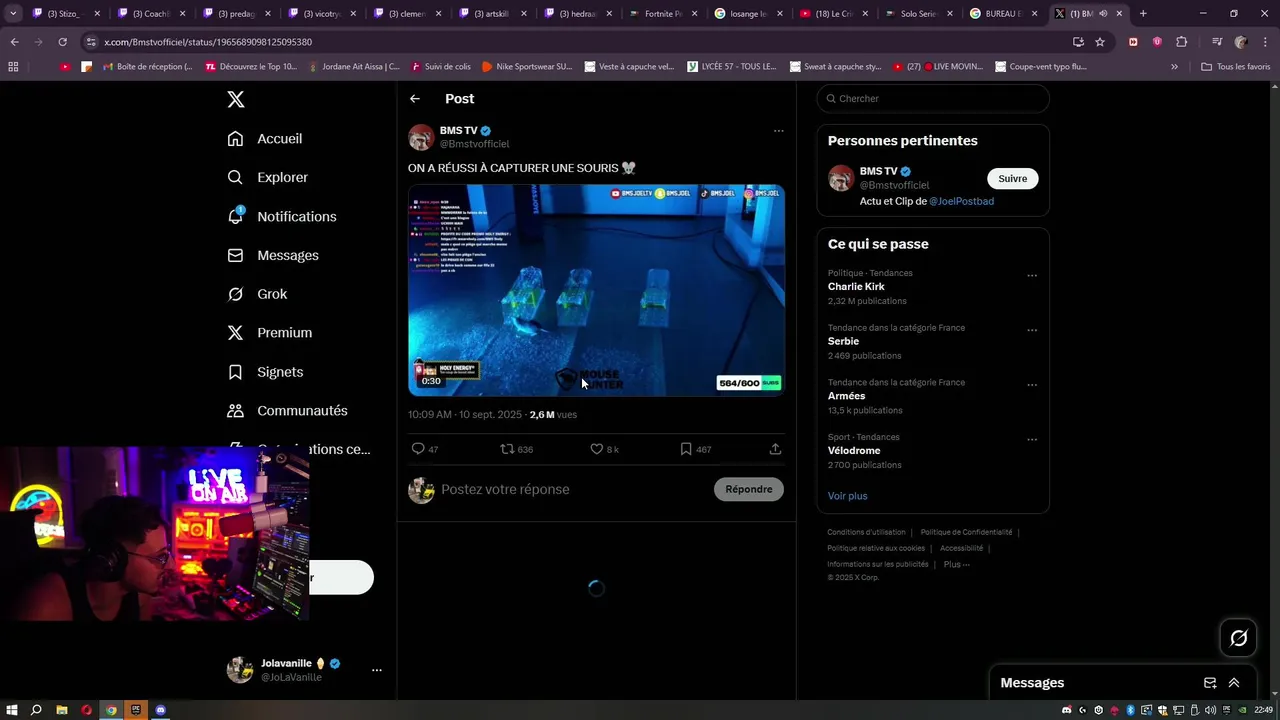Open new browser tab
Image resolution: width=1280 pixels, height=720 pixels.
pyautogui.click(x=1143, y=14)
